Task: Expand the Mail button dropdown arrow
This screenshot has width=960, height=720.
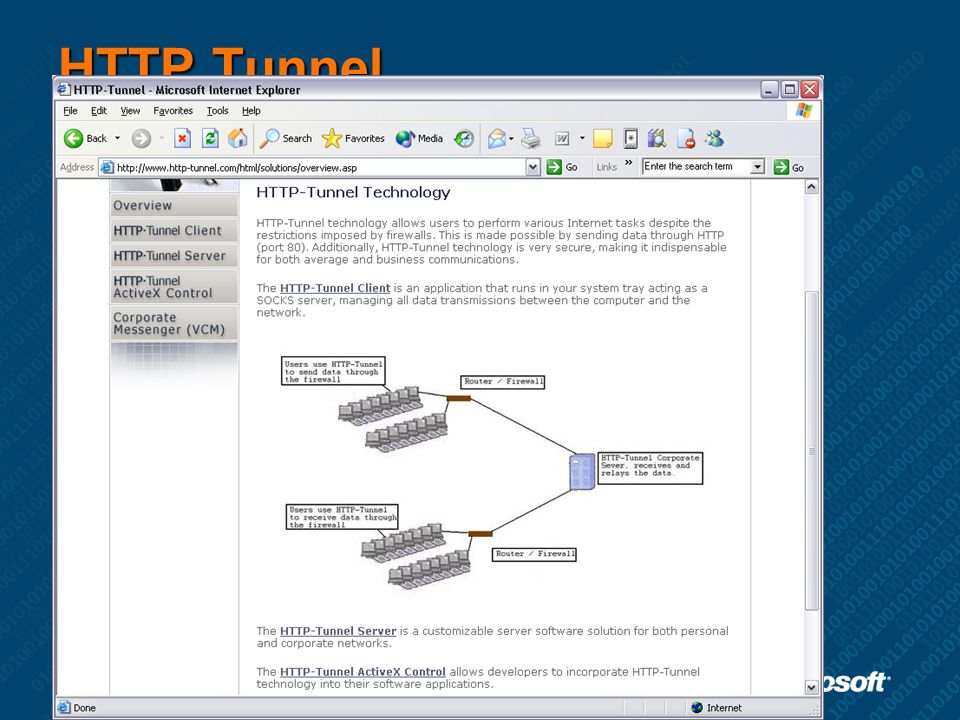Action: coord(511,139)
